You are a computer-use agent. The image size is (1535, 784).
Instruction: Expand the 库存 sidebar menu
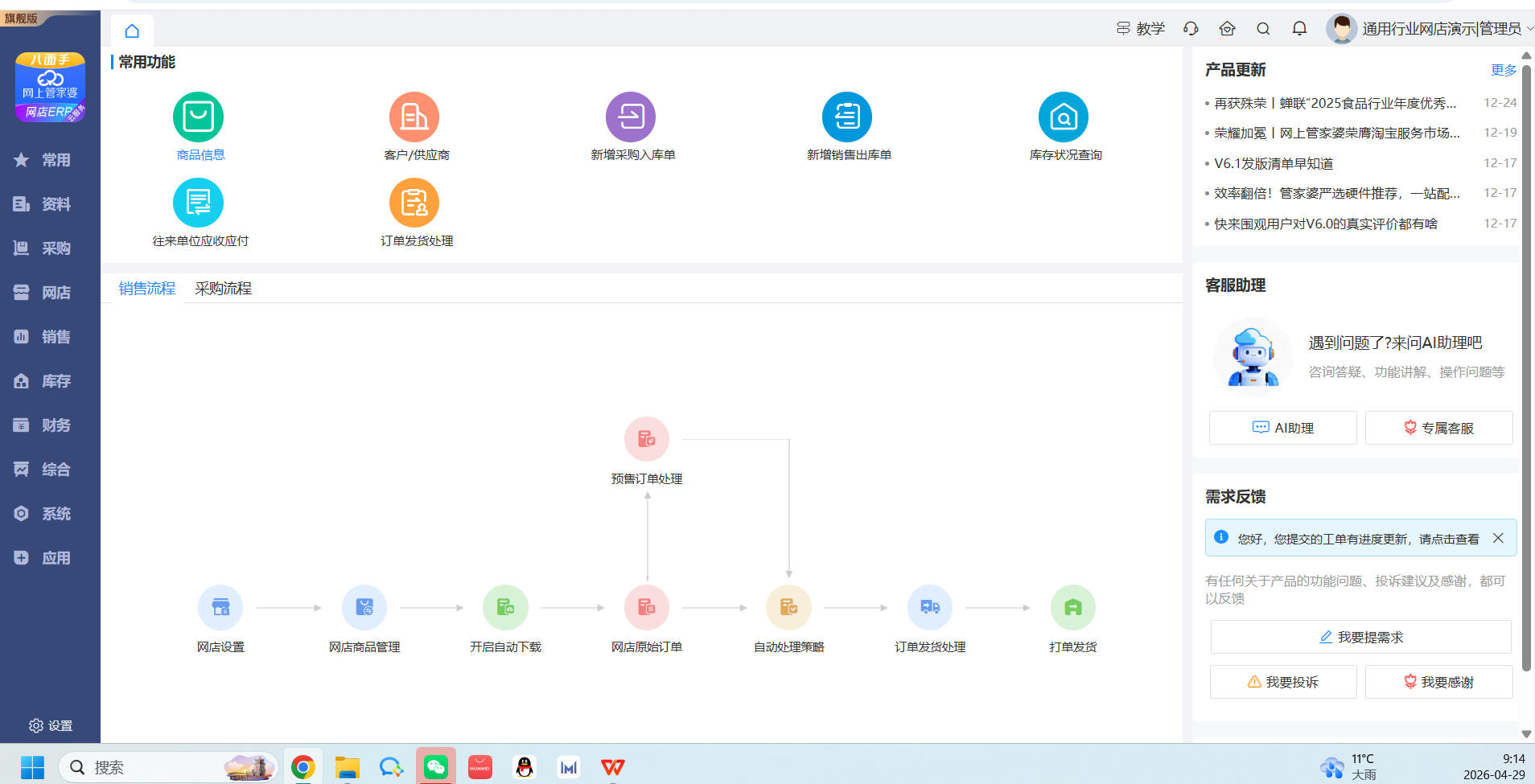[50, 381]
